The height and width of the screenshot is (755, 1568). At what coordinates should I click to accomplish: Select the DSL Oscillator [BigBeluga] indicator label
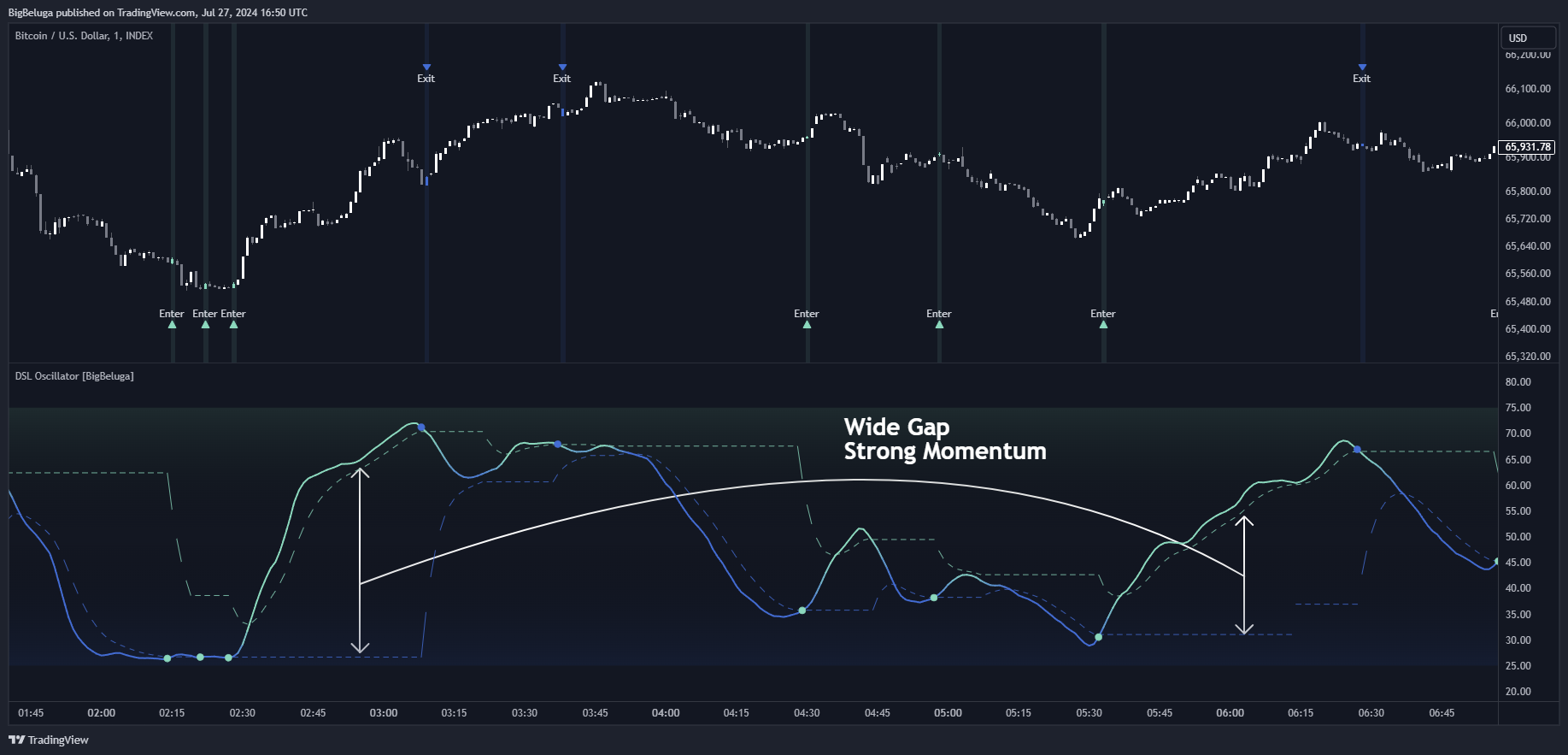[74, 376]
